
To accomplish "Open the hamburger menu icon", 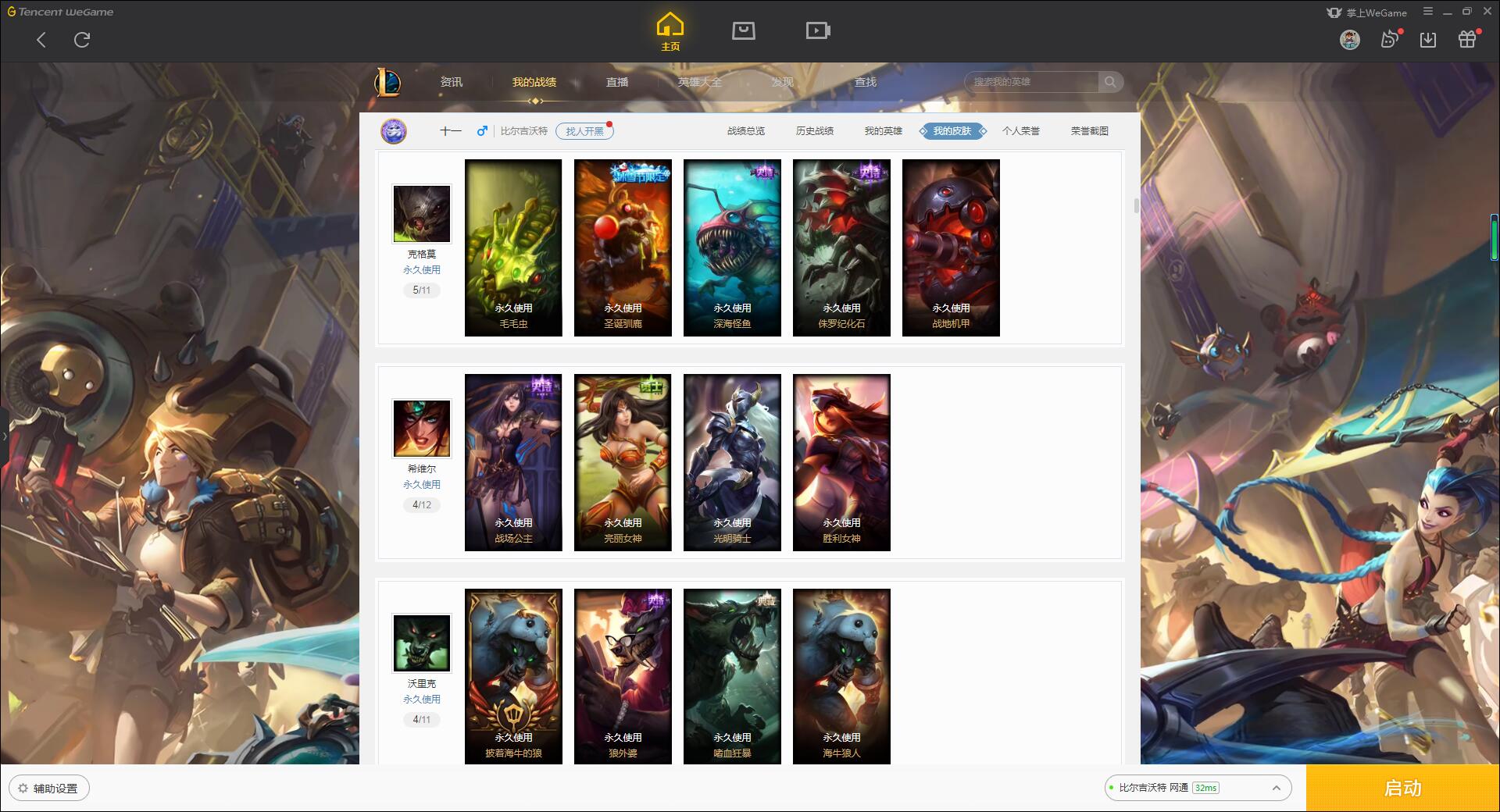I will (x=1428, y=12).
